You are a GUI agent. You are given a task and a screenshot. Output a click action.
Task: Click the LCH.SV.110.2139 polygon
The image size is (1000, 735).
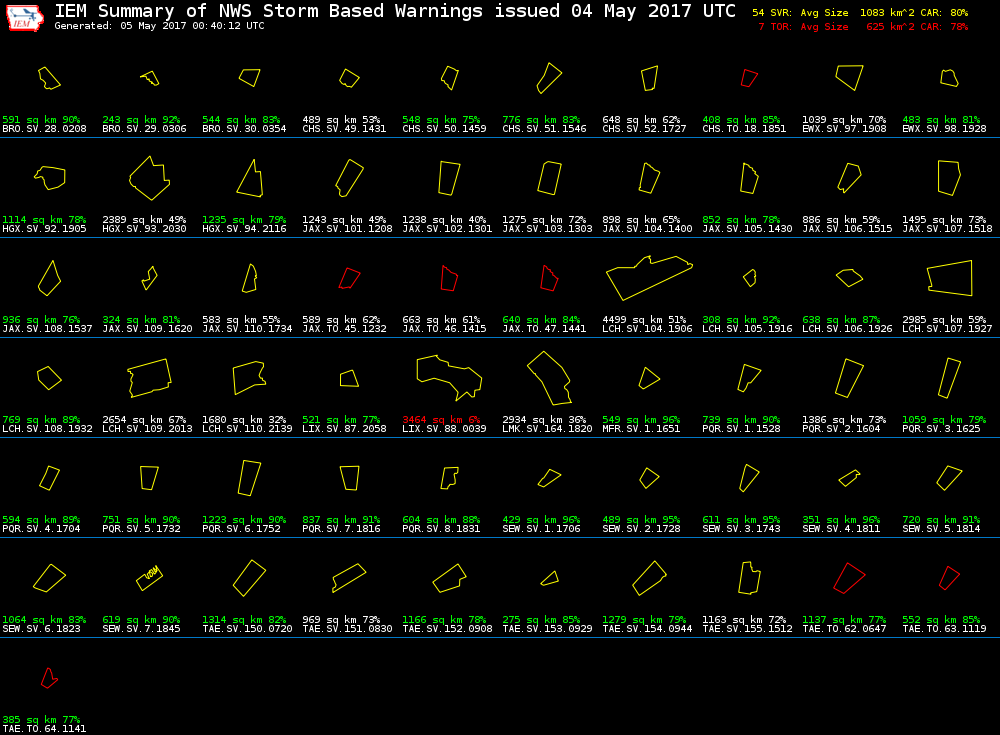(x=249, y=378)
